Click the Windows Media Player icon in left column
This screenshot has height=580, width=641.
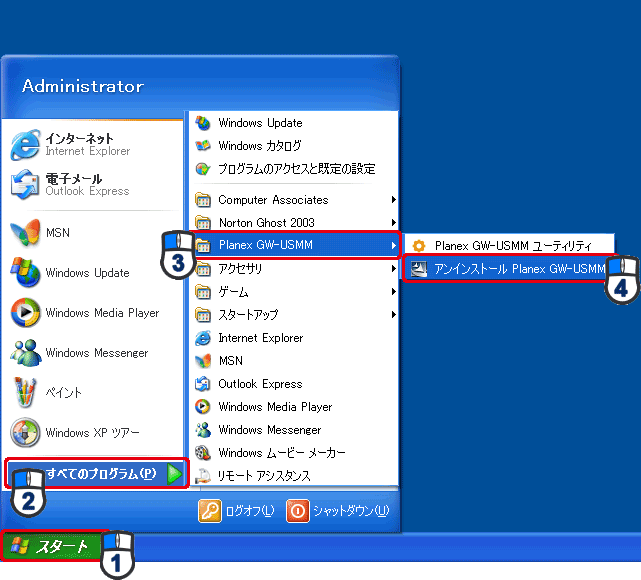coord(25,313)
